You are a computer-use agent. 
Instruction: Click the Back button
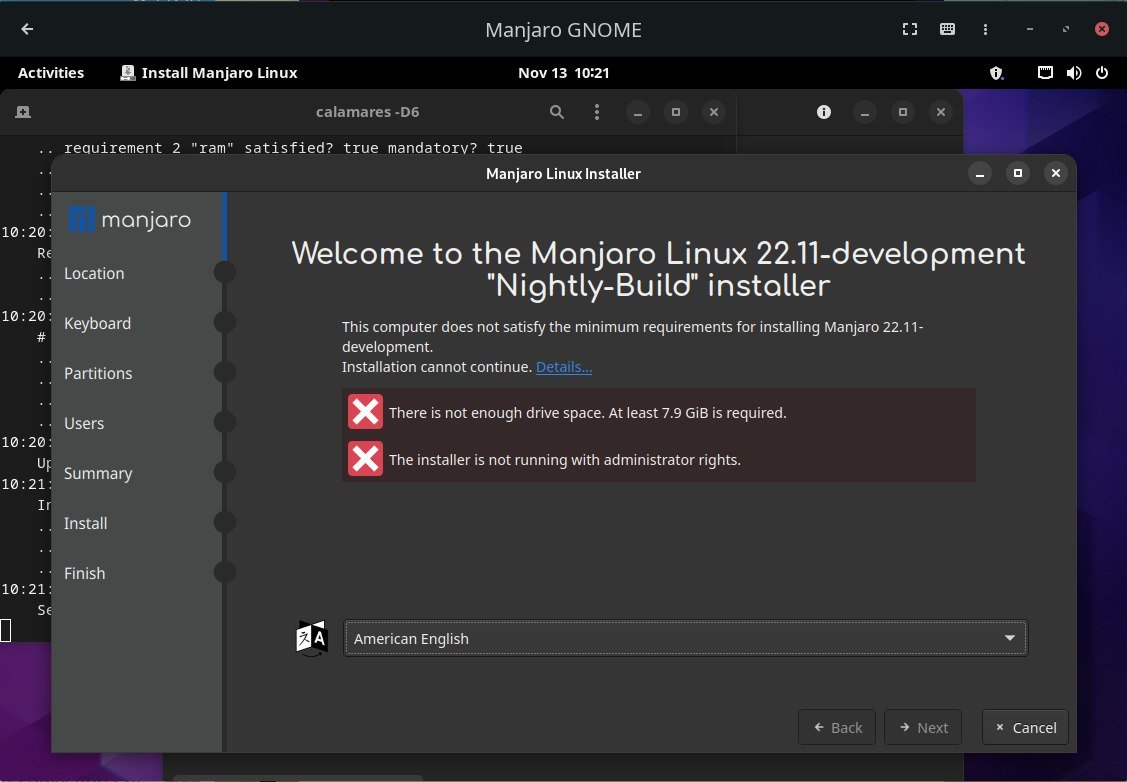point(837,727)
